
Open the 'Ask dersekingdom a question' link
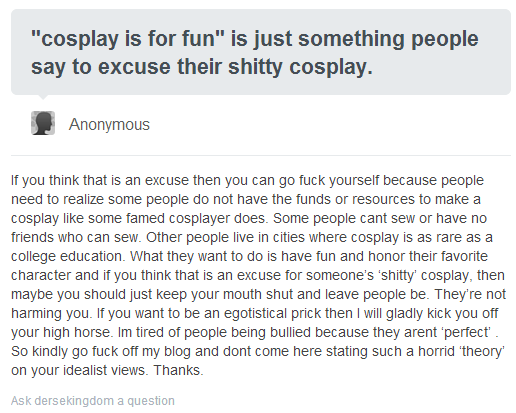(93, 400)
